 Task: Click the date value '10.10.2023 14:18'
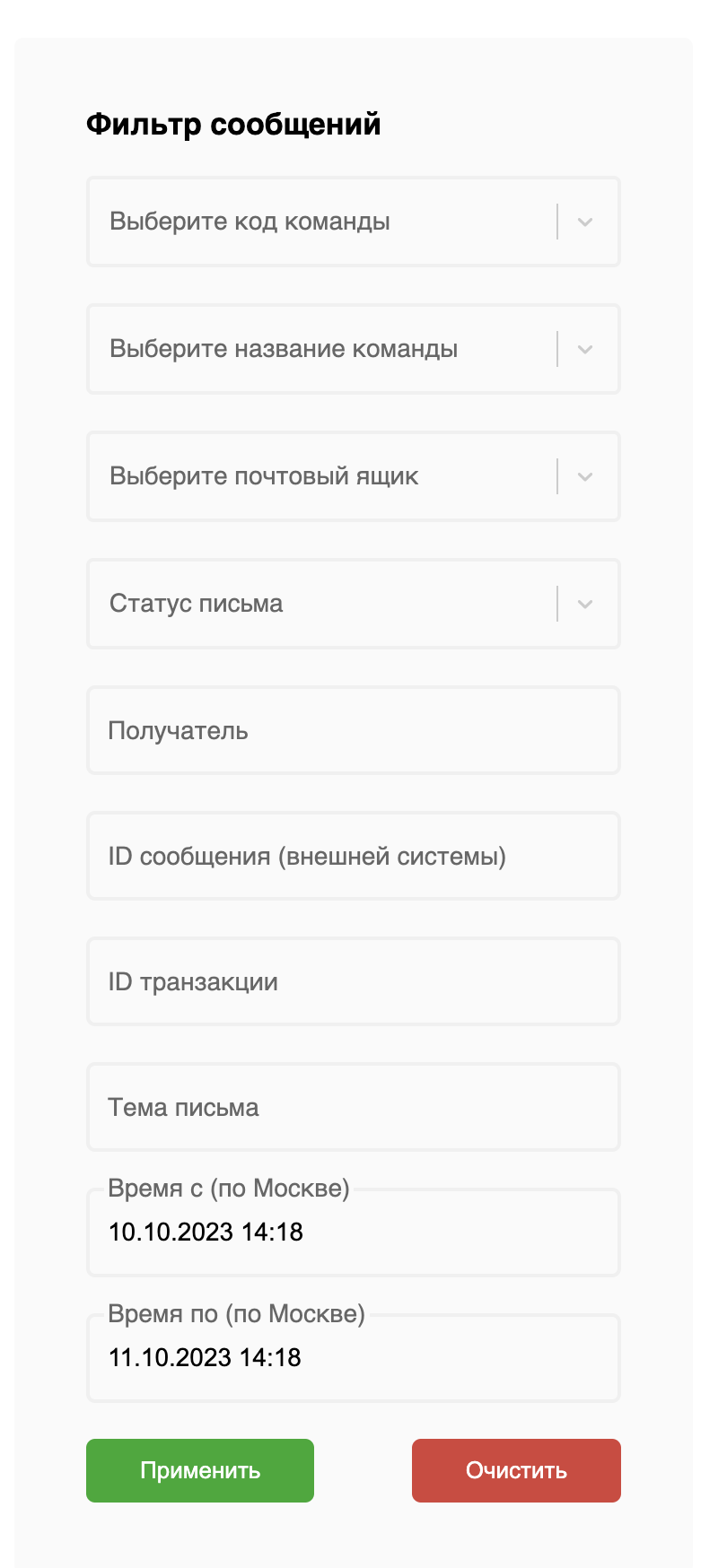[206, 1233]
